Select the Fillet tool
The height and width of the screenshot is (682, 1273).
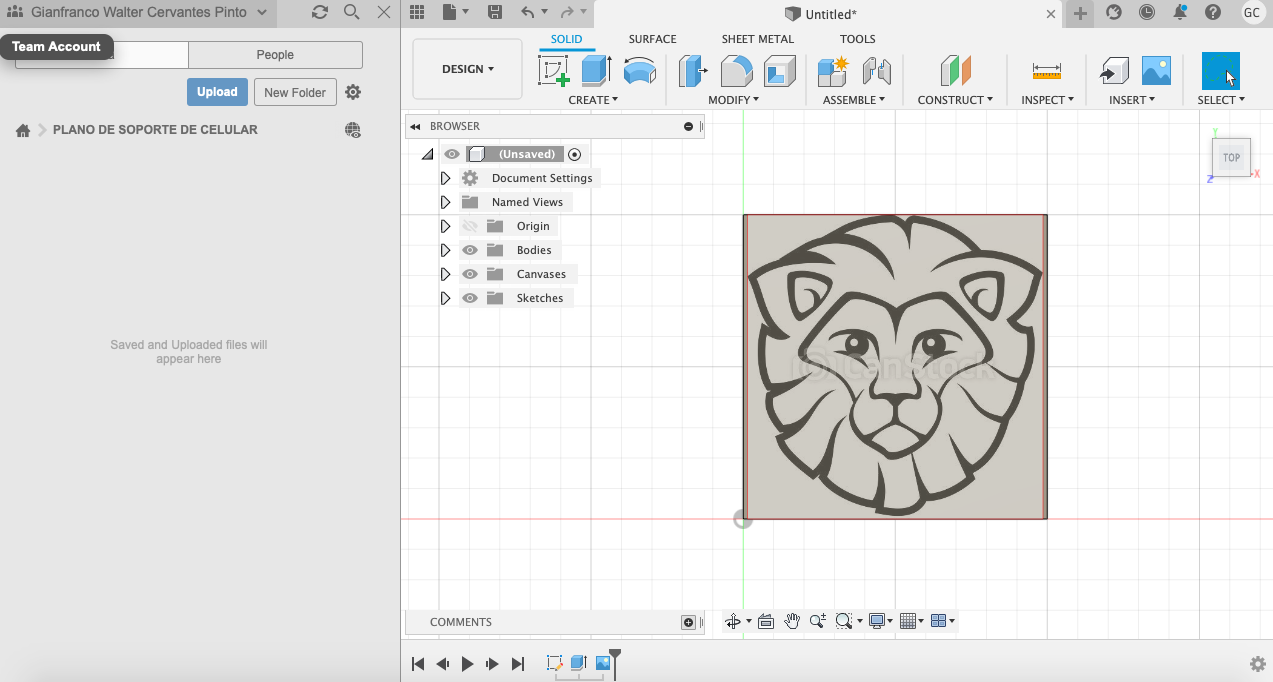click(737, 71)
